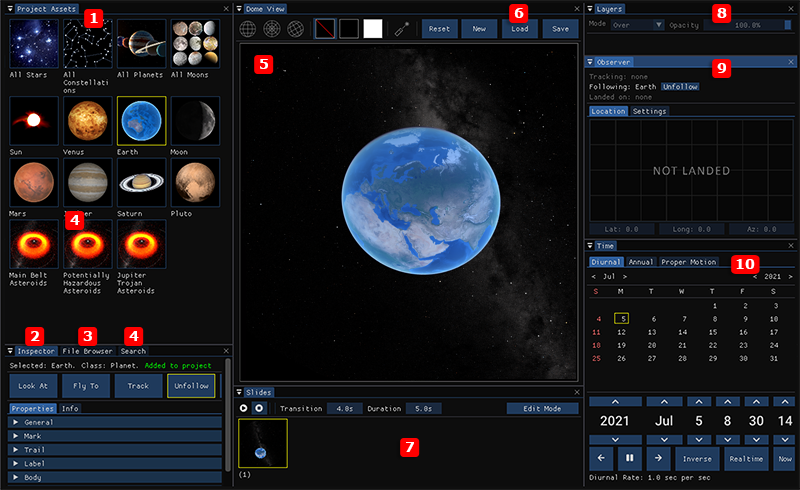The width and height of the screenshot is (800, 490).
Task: Pause time with the pause button
Action: click(x=630, y=458)
